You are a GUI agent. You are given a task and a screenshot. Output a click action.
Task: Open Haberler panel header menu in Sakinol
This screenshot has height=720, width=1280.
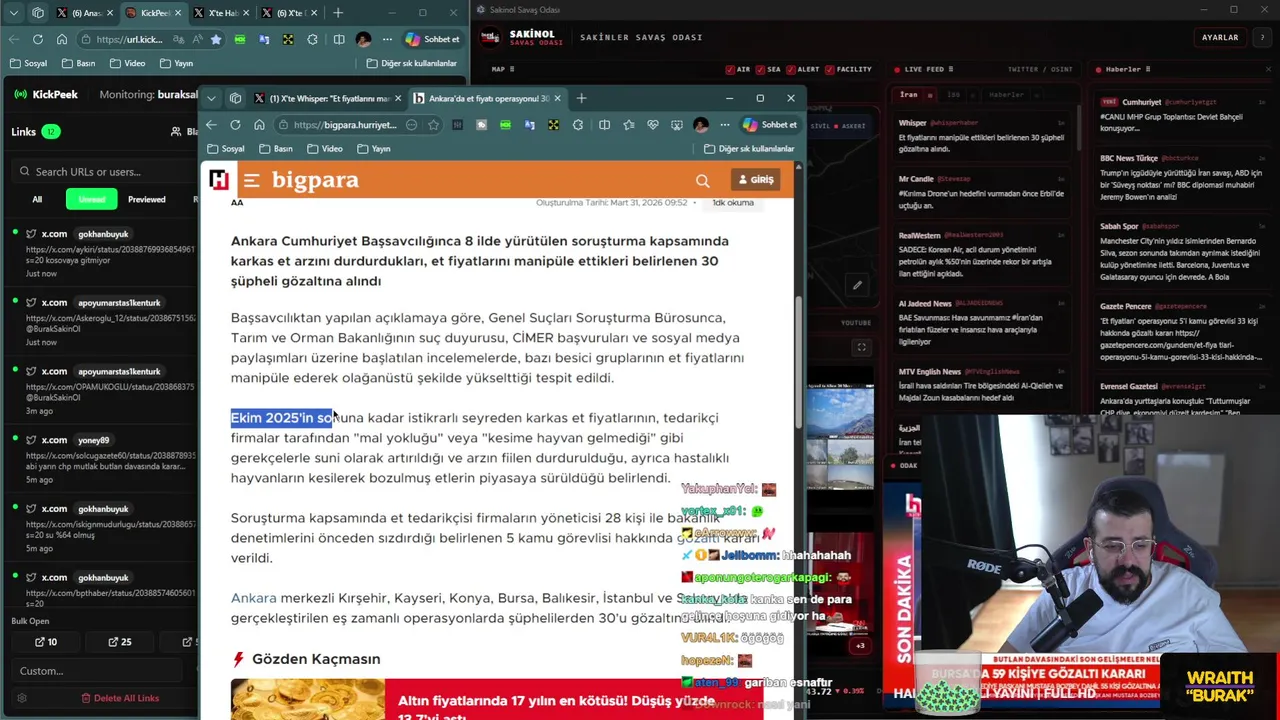pos(1147,69)
